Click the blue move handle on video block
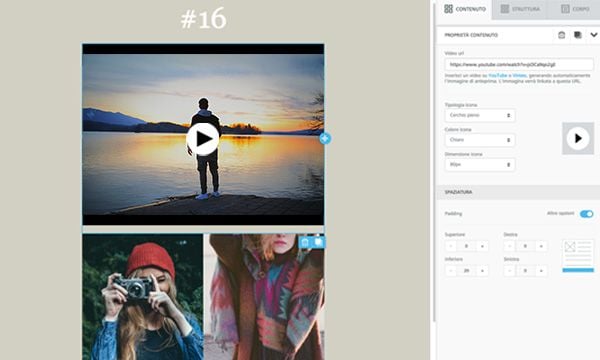 (x=325, y=138)
